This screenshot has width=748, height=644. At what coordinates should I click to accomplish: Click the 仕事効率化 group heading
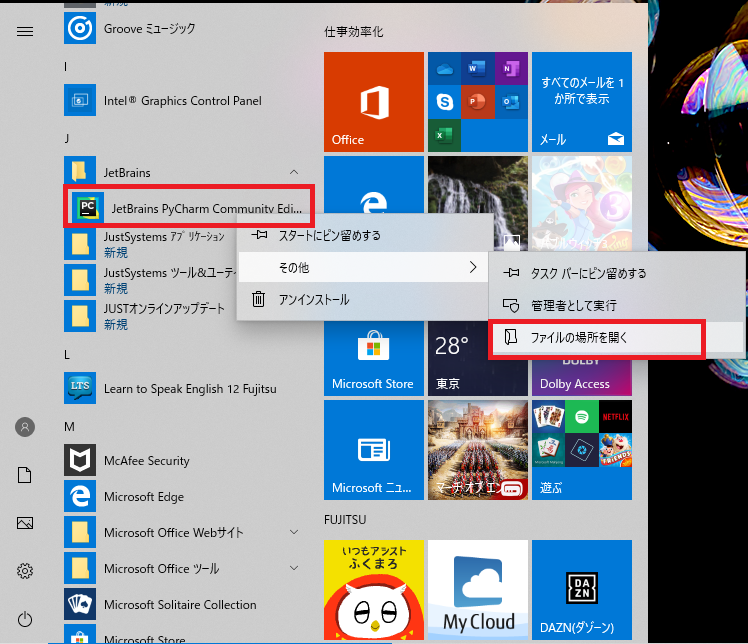[353, 32]
